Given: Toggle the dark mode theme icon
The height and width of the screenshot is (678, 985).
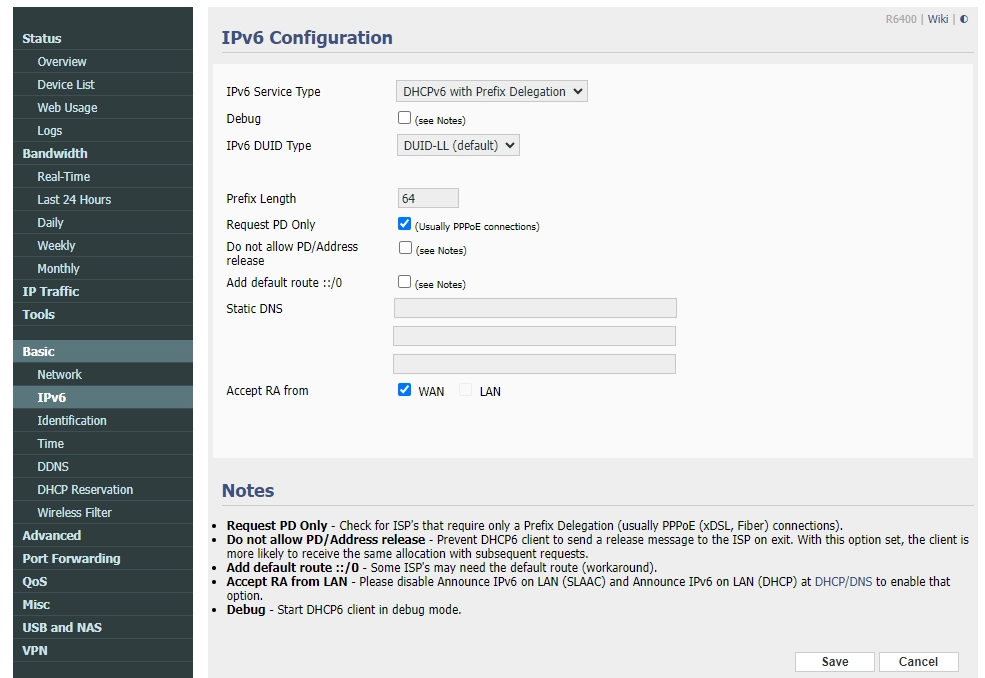Looking at the screenshot, I should point(963,18).
